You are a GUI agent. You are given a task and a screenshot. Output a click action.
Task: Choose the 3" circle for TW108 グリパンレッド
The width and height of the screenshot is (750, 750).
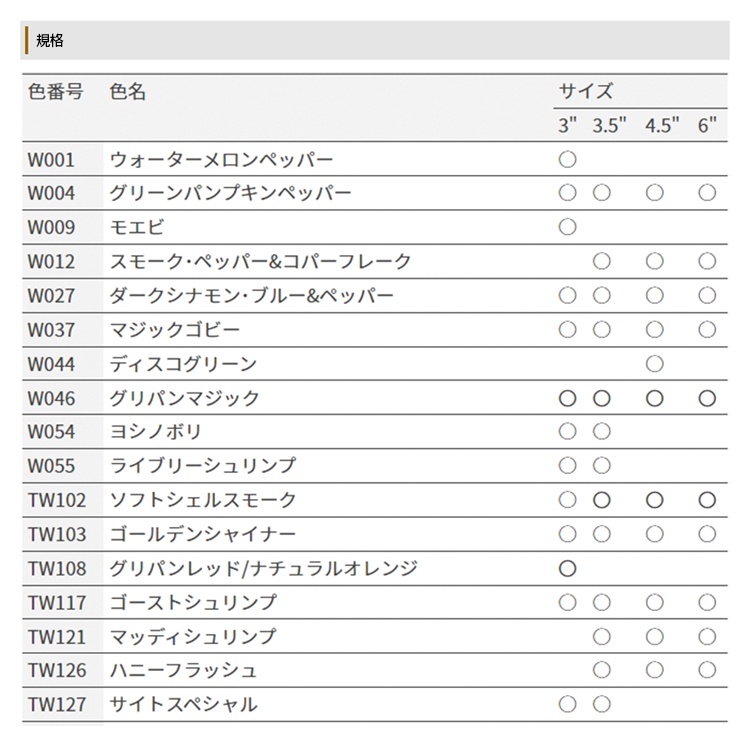[568, 568]
